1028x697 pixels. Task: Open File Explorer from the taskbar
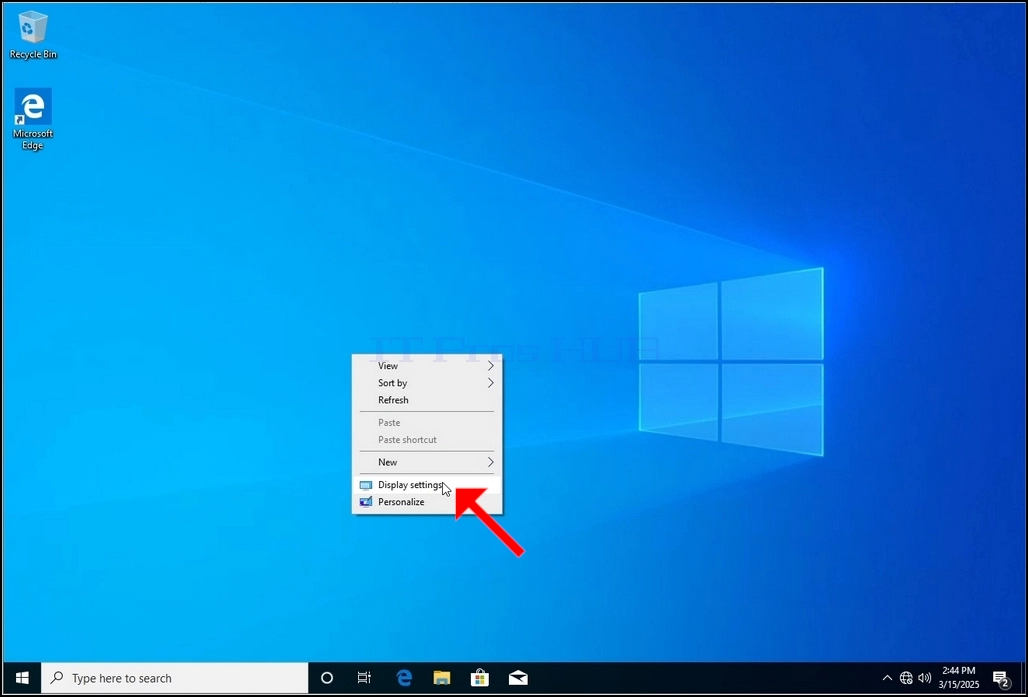pyautogui.click(x=442, y=678)
